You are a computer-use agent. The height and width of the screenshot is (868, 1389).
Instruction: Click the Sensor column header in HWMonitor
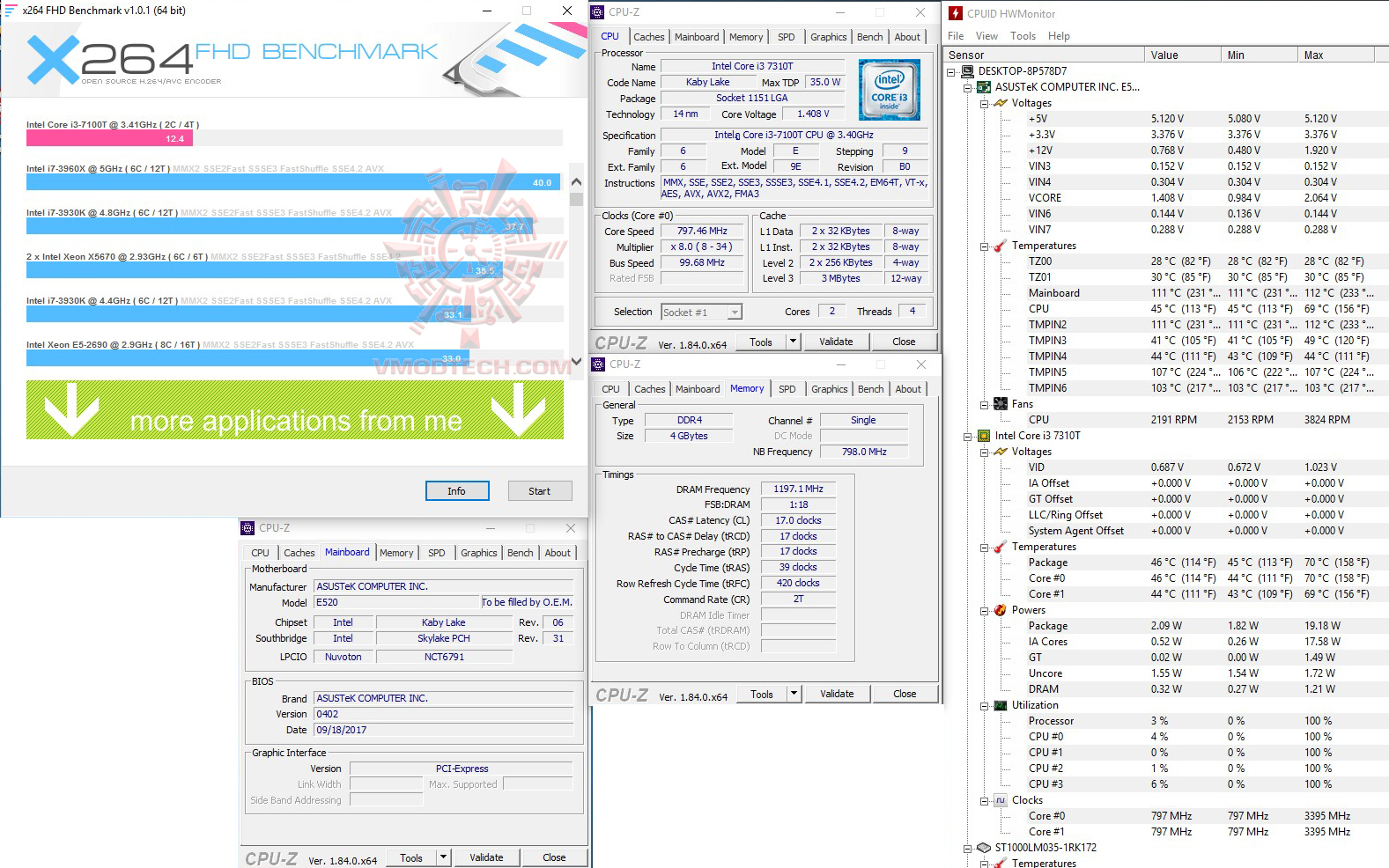coord(1044,55)
